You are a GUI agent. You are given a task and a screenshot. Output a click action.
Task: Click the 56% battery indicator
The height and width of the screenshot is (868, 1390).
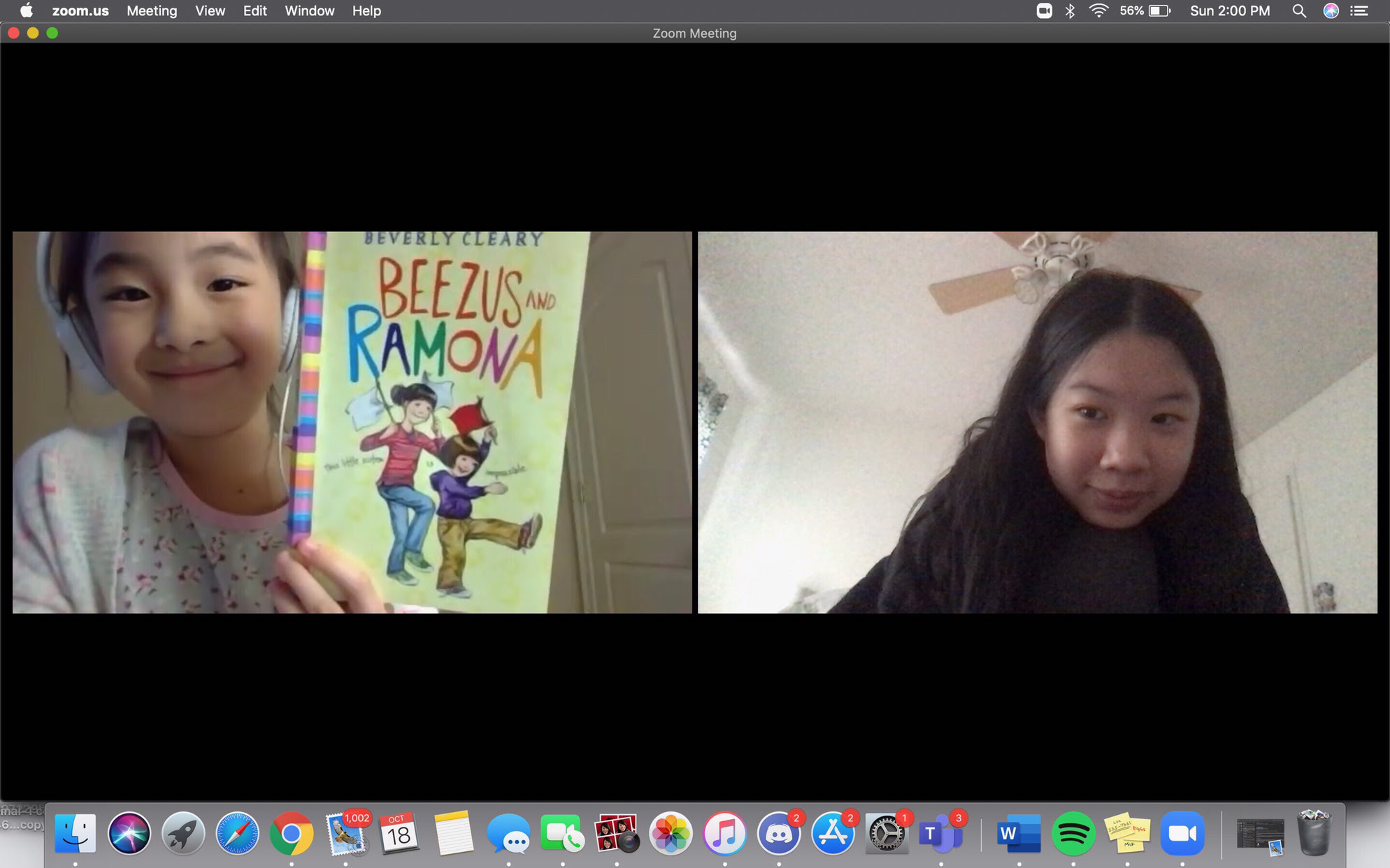[x=1145, y=10]
